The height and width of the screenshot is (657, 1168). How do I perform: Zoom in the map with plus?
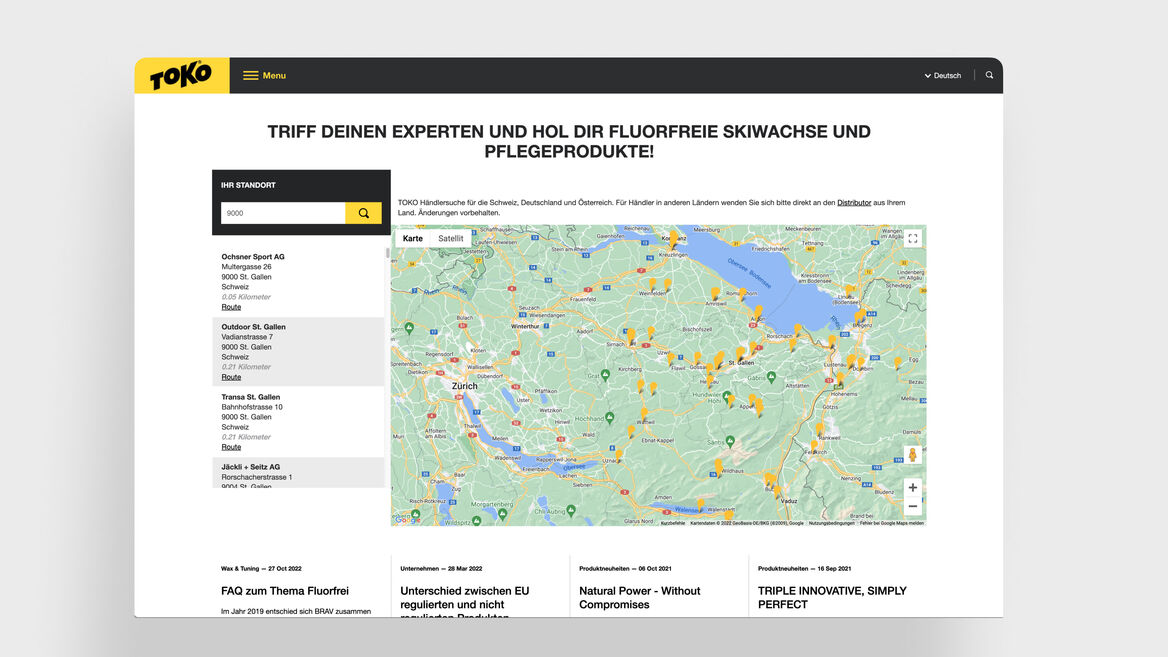[912, 488]
